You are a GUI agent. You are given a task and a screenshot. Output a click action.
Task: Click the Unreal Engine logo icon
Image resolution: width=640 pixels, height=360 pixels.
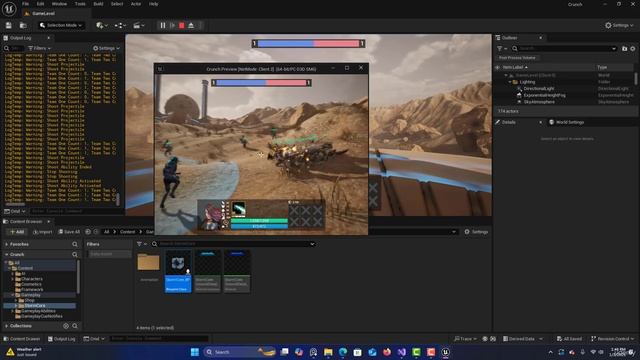coord(9,8)
